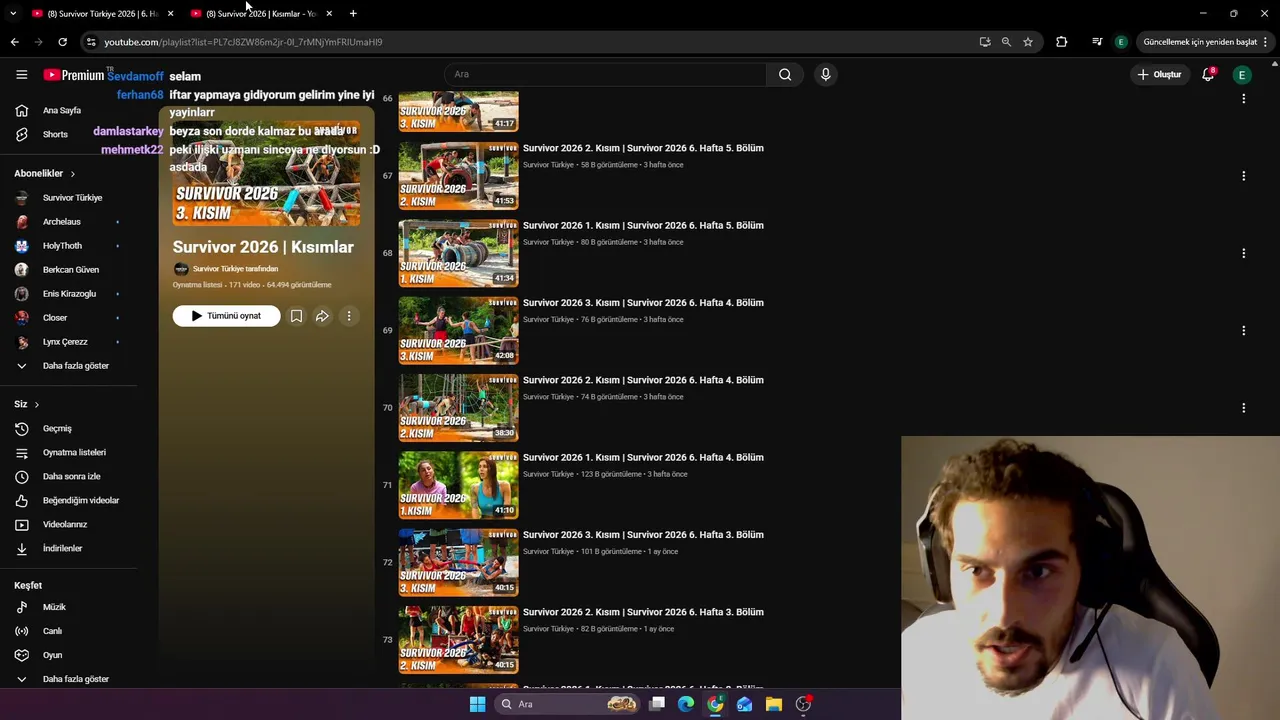Image resolution: width=1280 pixels, height=720 pixels.
Task: Go back with the browser arrow
Action: coord(14,42)
